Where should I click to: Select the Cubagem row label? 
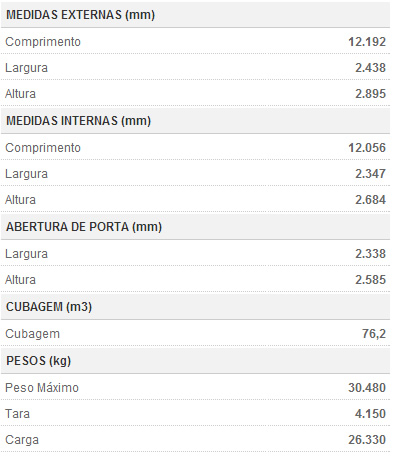32,334
